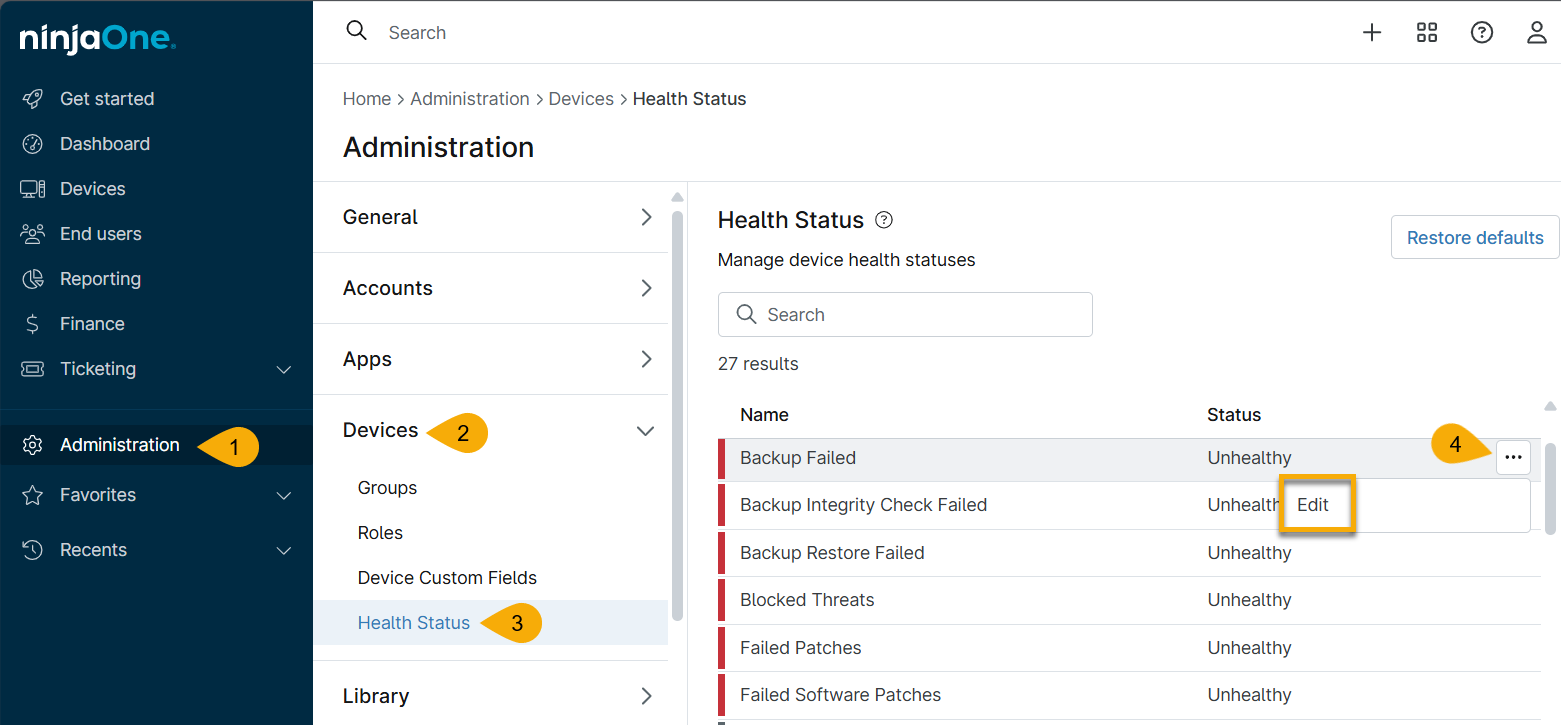Collapse the Devices settings section
The width and height of the screenshot is (1561, 725).
pyautogui.click(x=645, y=430)
